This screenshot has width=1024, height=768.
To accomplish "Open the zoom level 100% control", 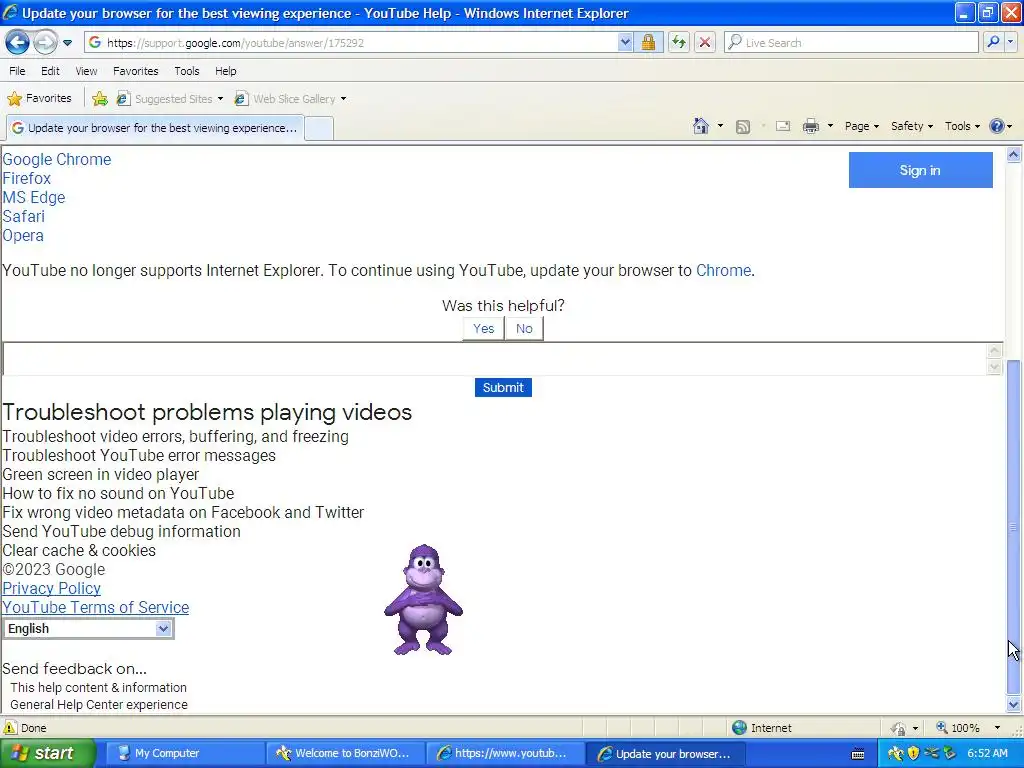I will coord(968,728).
